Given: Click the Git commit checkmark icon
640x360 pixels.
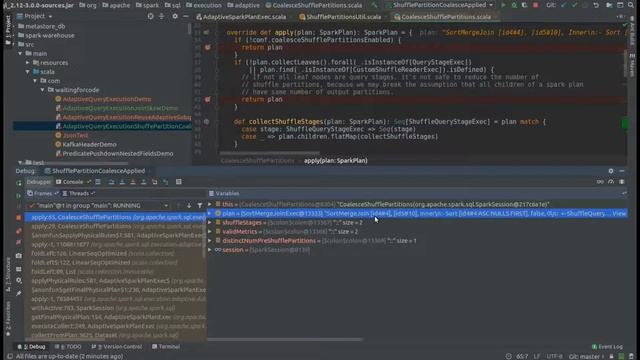Looking at the screenshot, I should coord(575,5).
